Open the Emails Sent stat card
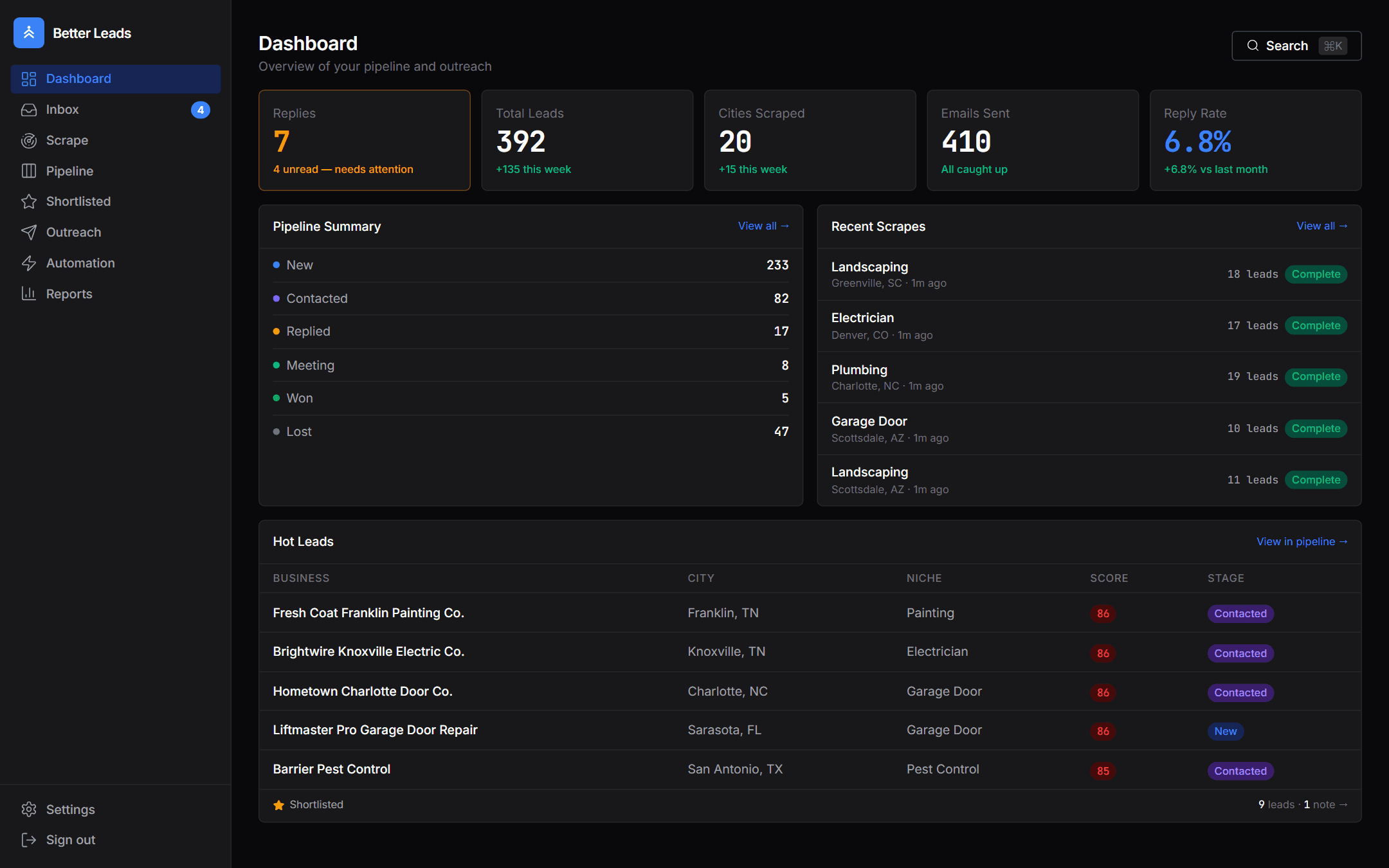This screenshot has width=1389, height=868. (1033, 140)
